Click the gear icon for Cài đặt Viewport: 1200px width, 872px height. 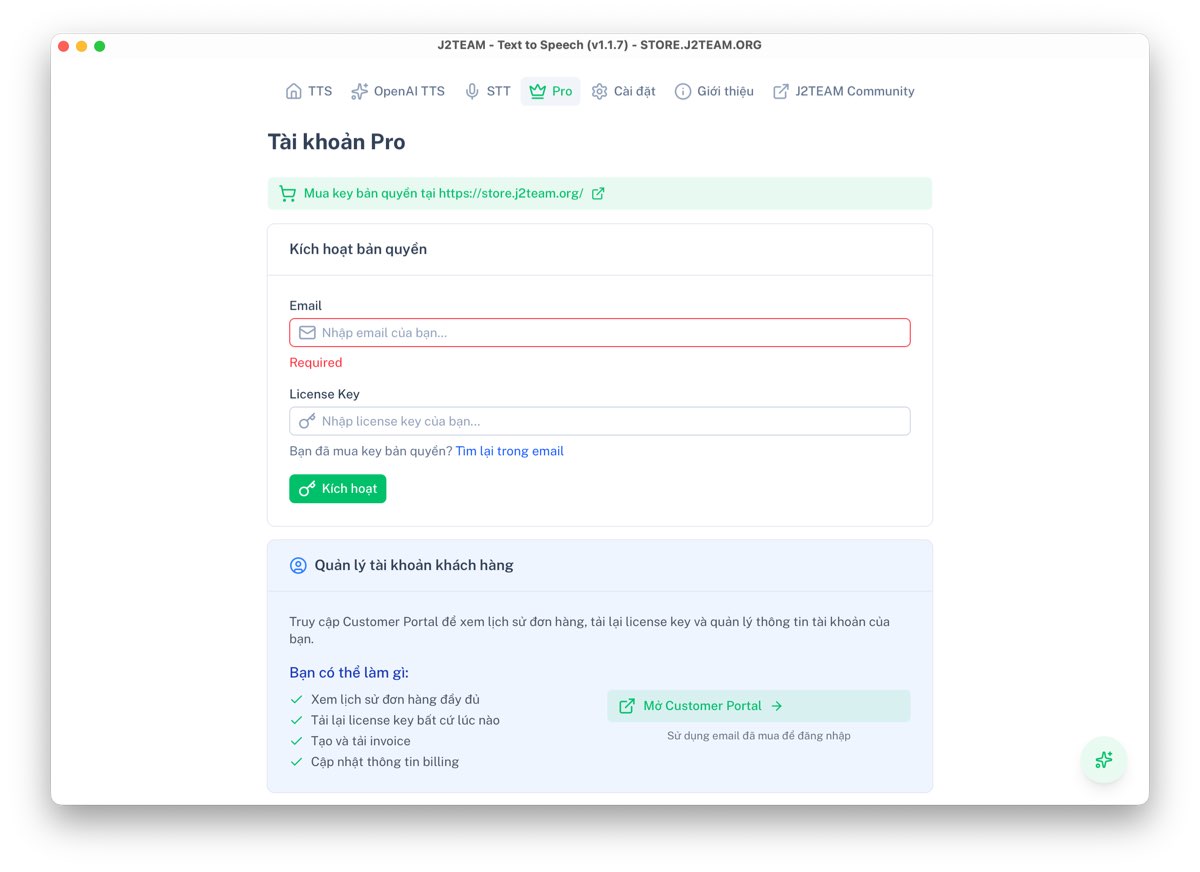tap(599, 91)
